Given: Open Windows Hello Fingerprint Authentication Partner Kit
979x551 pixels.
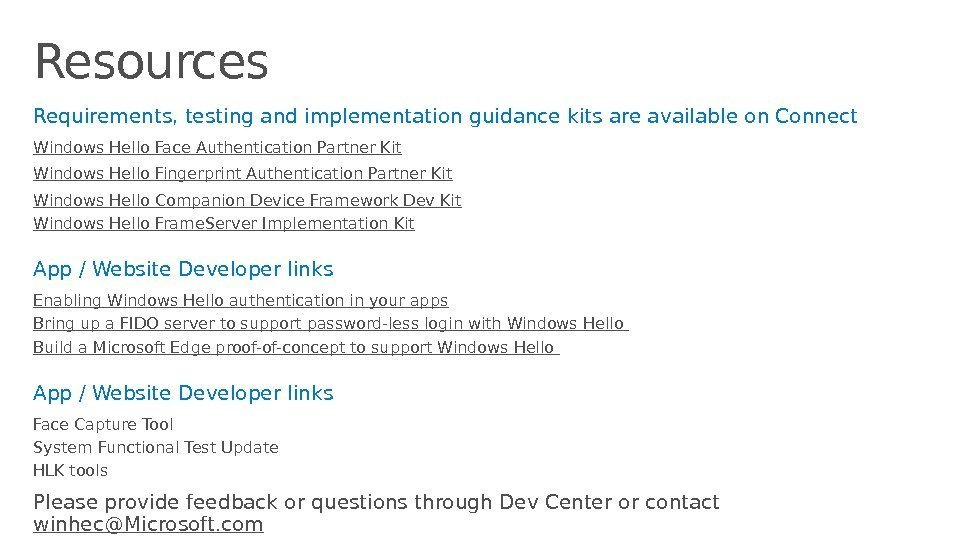Looking at the screenshot, I should 243,174.
